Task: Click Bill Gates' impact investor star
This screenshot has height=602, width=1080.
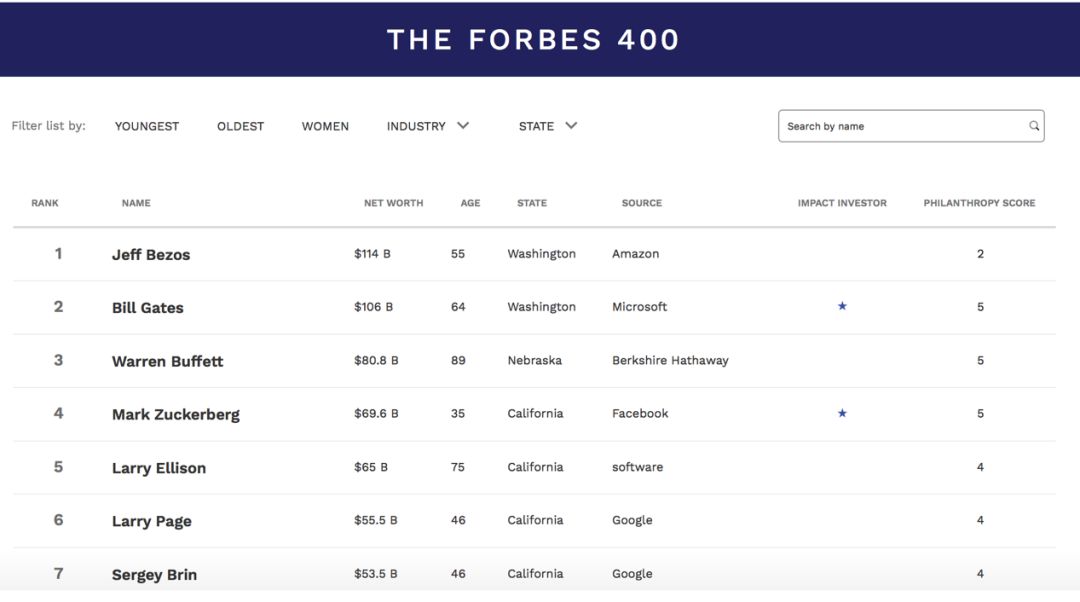Action: [x=842, y=306]
